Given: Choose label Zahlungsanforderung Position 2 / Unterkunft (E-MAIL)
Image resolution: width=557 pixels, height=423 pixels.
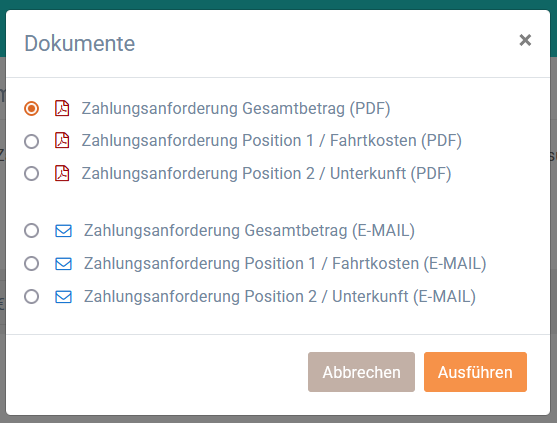Looking at the screenshot, I should 280,297.
